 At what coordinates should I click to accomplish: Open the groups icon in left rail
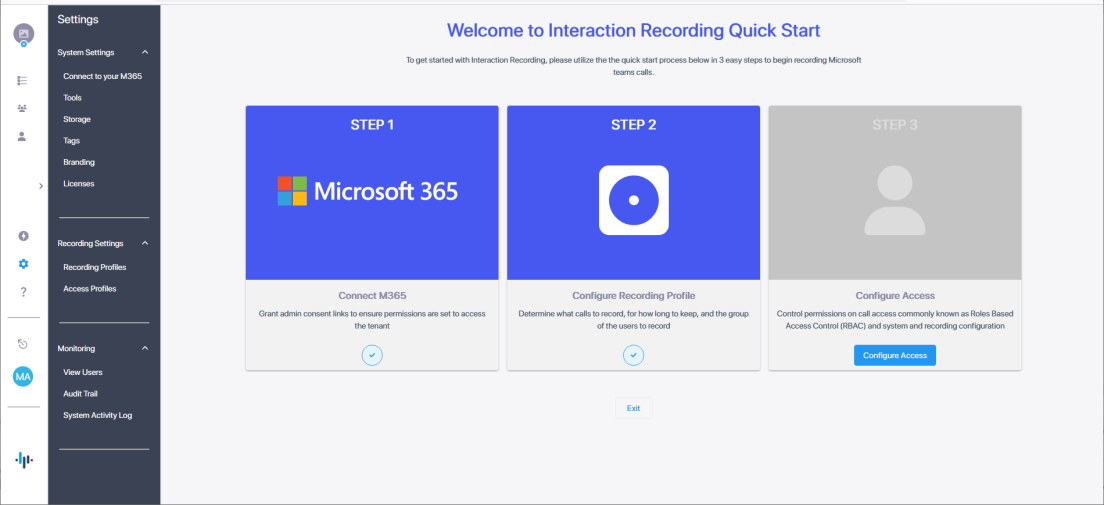click(23, 108)
